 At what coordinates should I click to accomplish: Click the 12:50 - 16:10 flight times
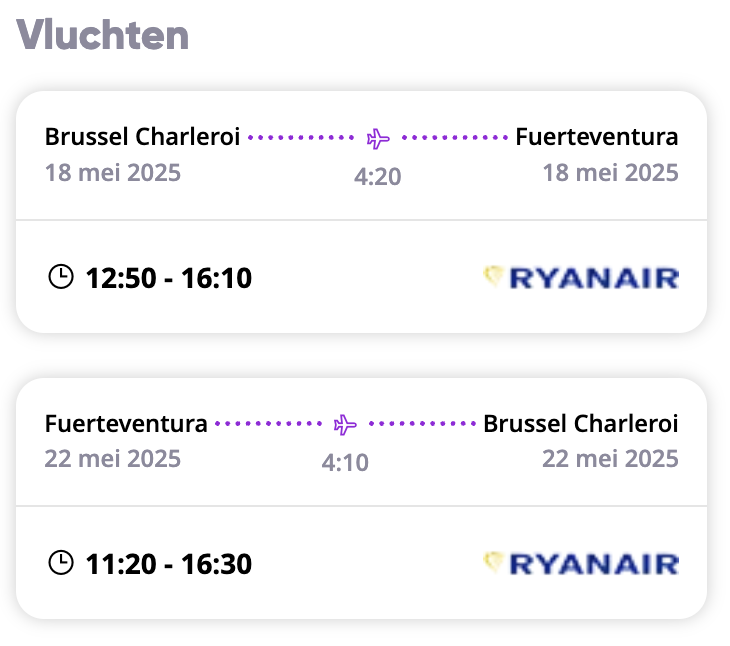point(169,278)
